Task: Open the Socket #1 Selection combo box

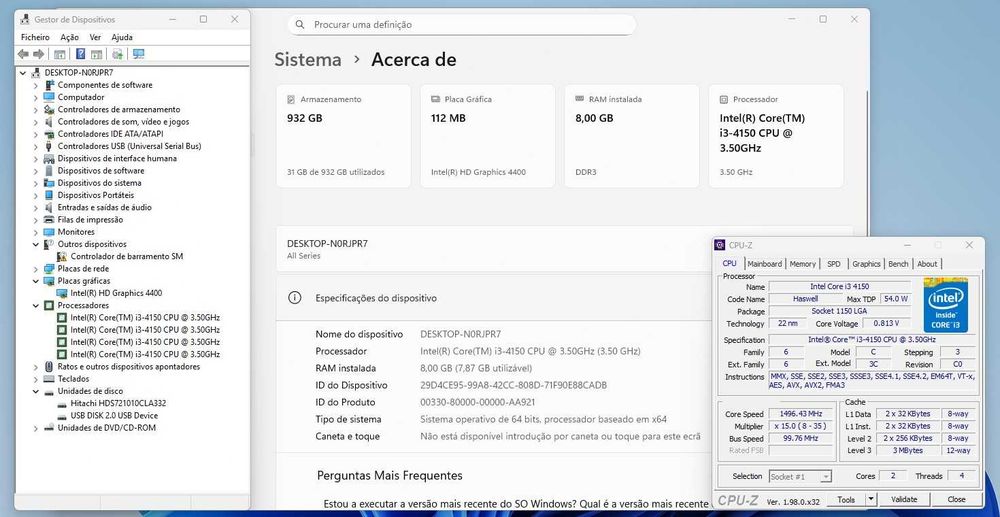Action: coord(800,476)
